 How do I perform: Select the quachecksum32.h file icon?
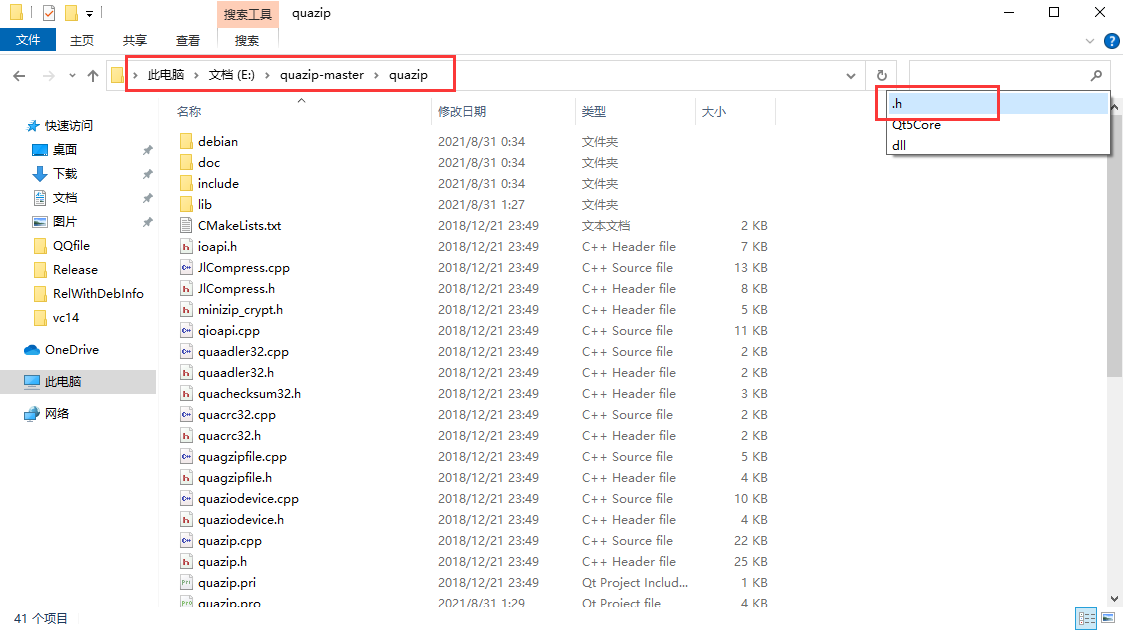186,394
